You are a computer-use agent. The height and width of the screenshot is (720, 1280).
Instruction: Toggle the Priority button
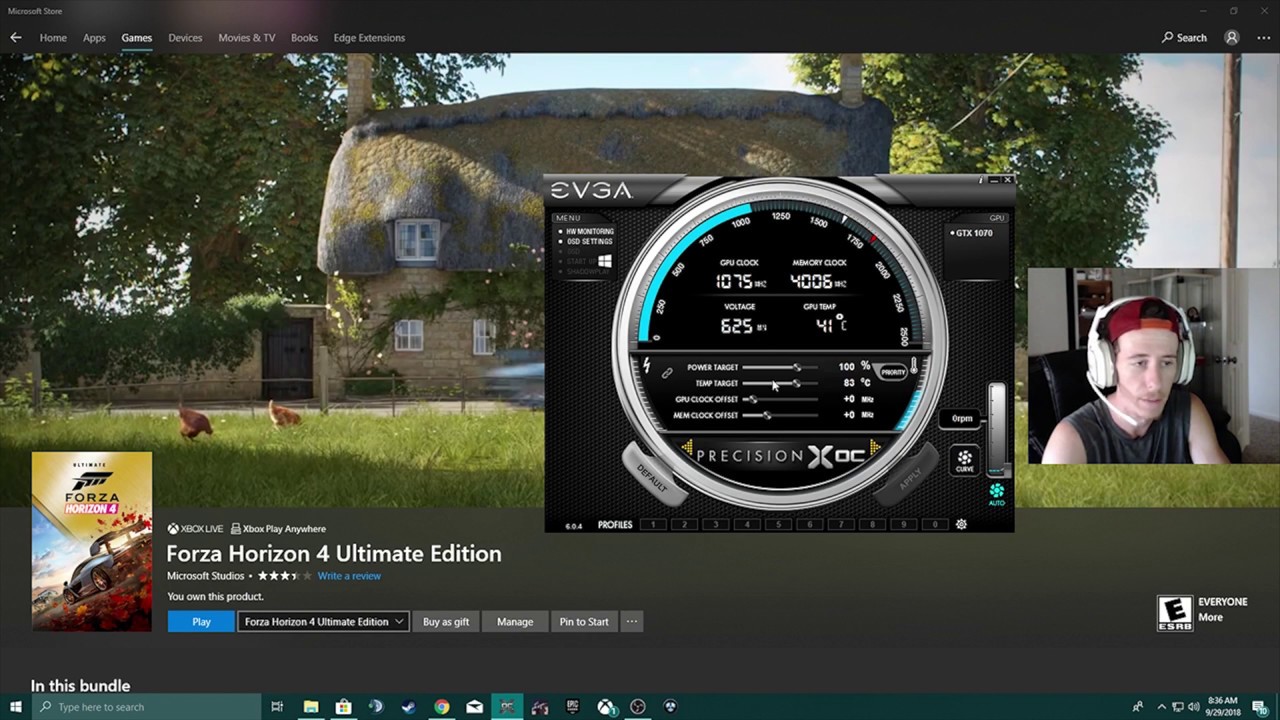892,372
